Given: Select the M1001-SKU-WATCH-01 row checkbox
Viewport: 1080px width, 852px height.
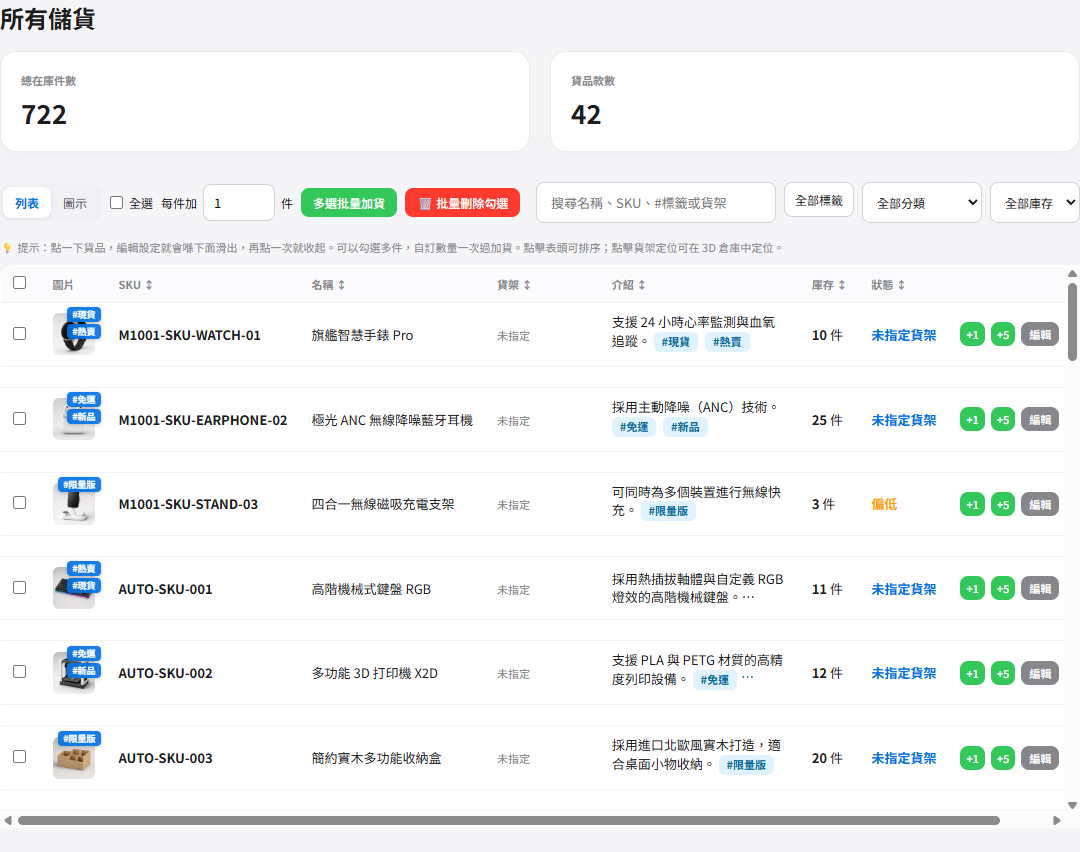Looking at the screenshot, I should pyautogui.click(x=19, y=333).
